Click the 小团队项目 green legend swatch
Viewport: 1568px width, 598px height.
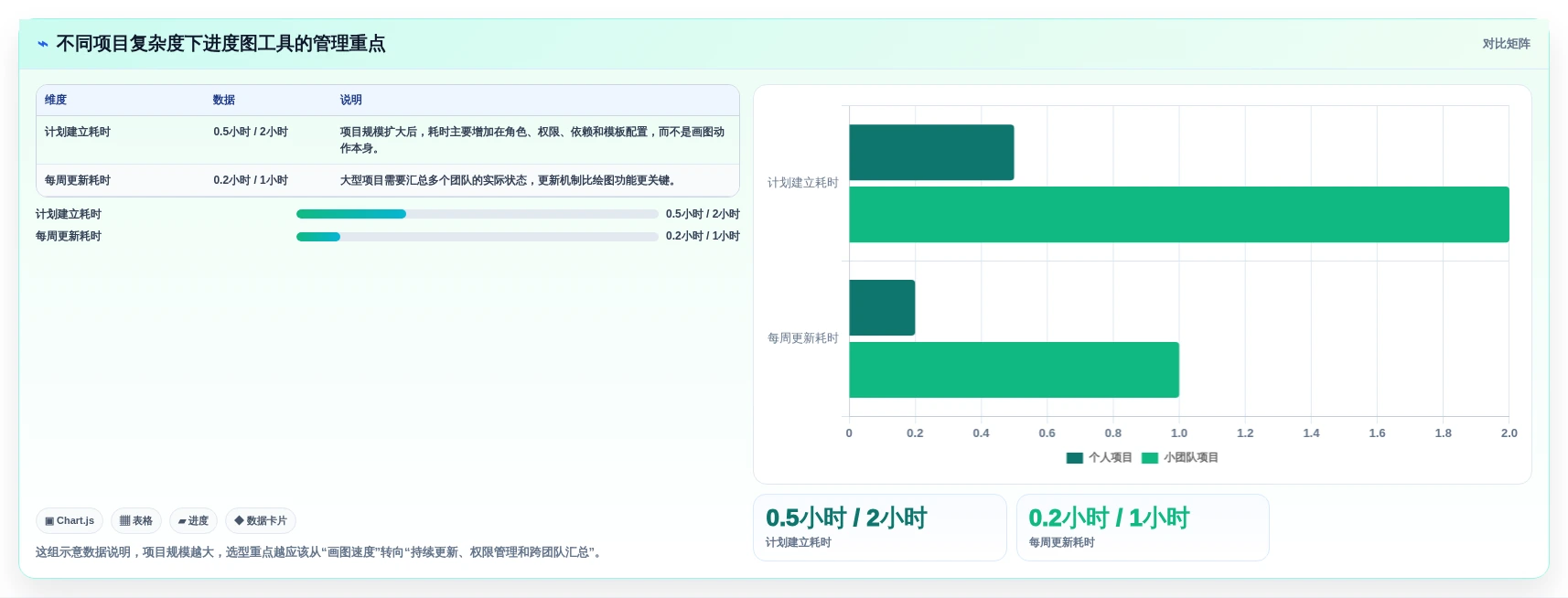tap(1150, 458)
